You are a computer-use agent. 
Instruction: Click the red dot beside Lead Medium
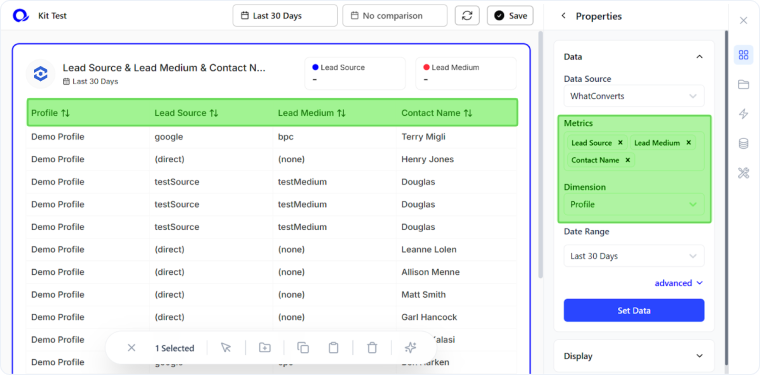(x=427, y=67)
